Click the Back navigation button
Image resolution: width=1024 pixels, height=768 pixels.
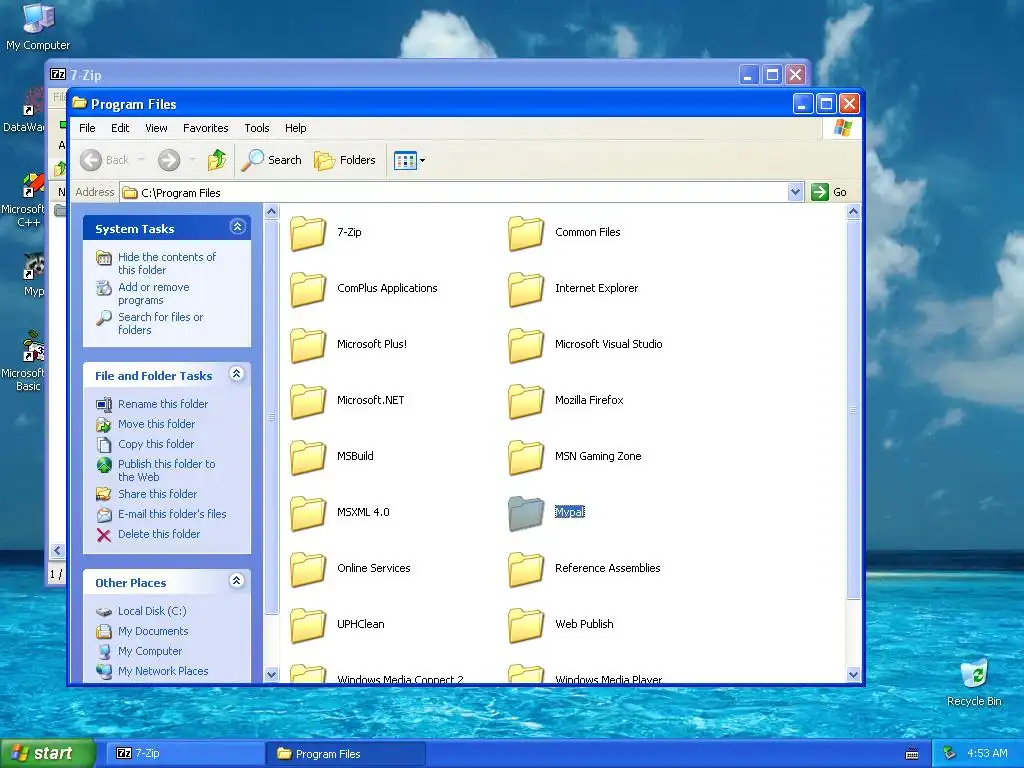tap(104, 160)
